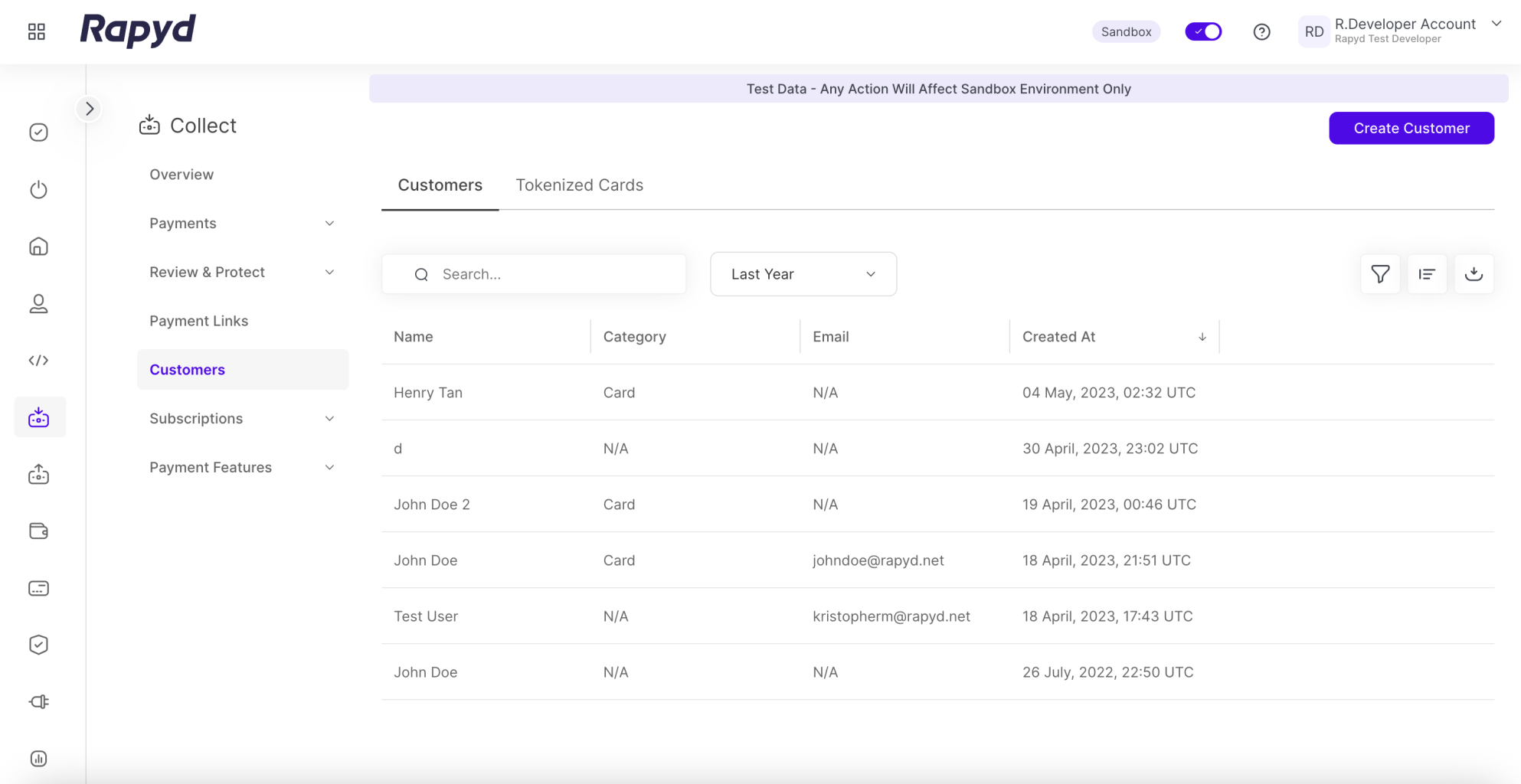Click the filter funnel icon
The image size is (1521, 784).
point(1380,274)
